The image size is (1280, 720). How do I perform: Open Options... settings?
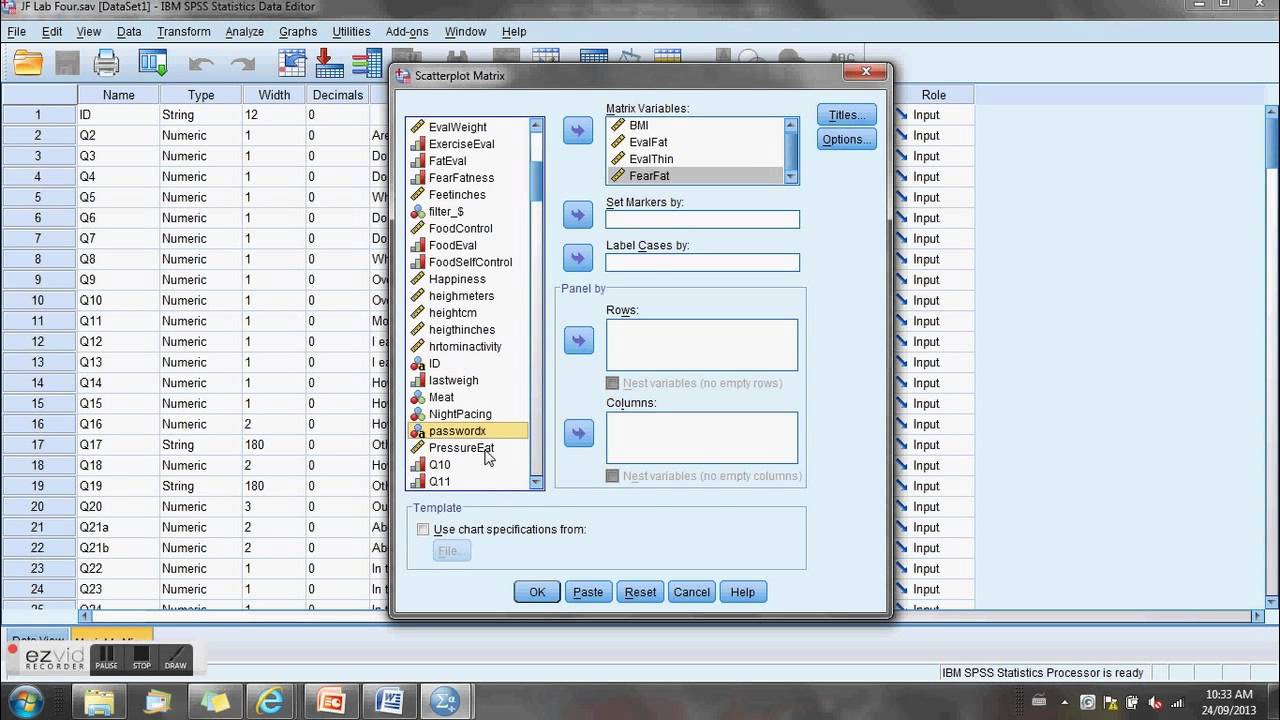click(847, 139)
